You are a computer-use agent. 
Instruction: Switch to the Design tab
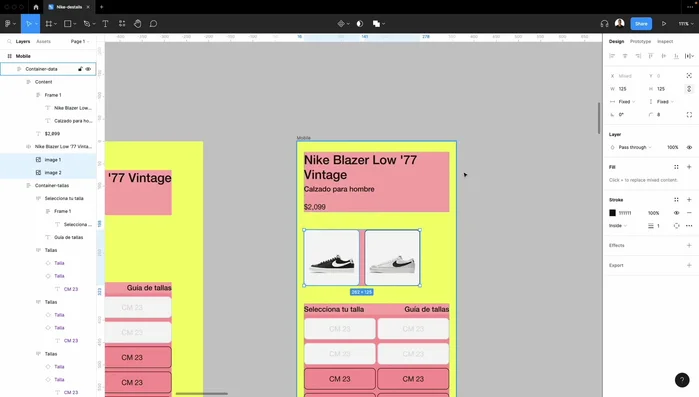tap(617, 41)
